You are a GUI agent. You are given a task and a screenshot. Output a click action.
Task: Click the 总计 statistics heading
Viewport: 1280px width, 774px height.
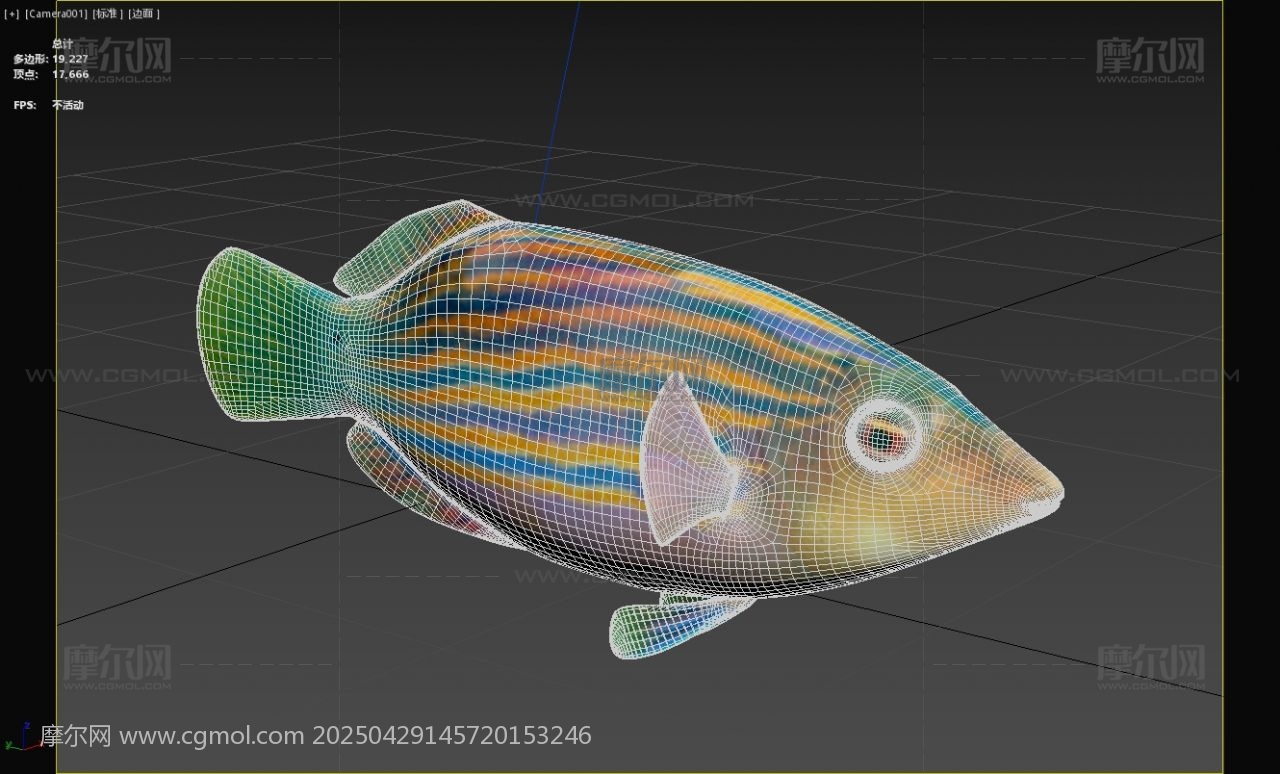click(62, 44)
